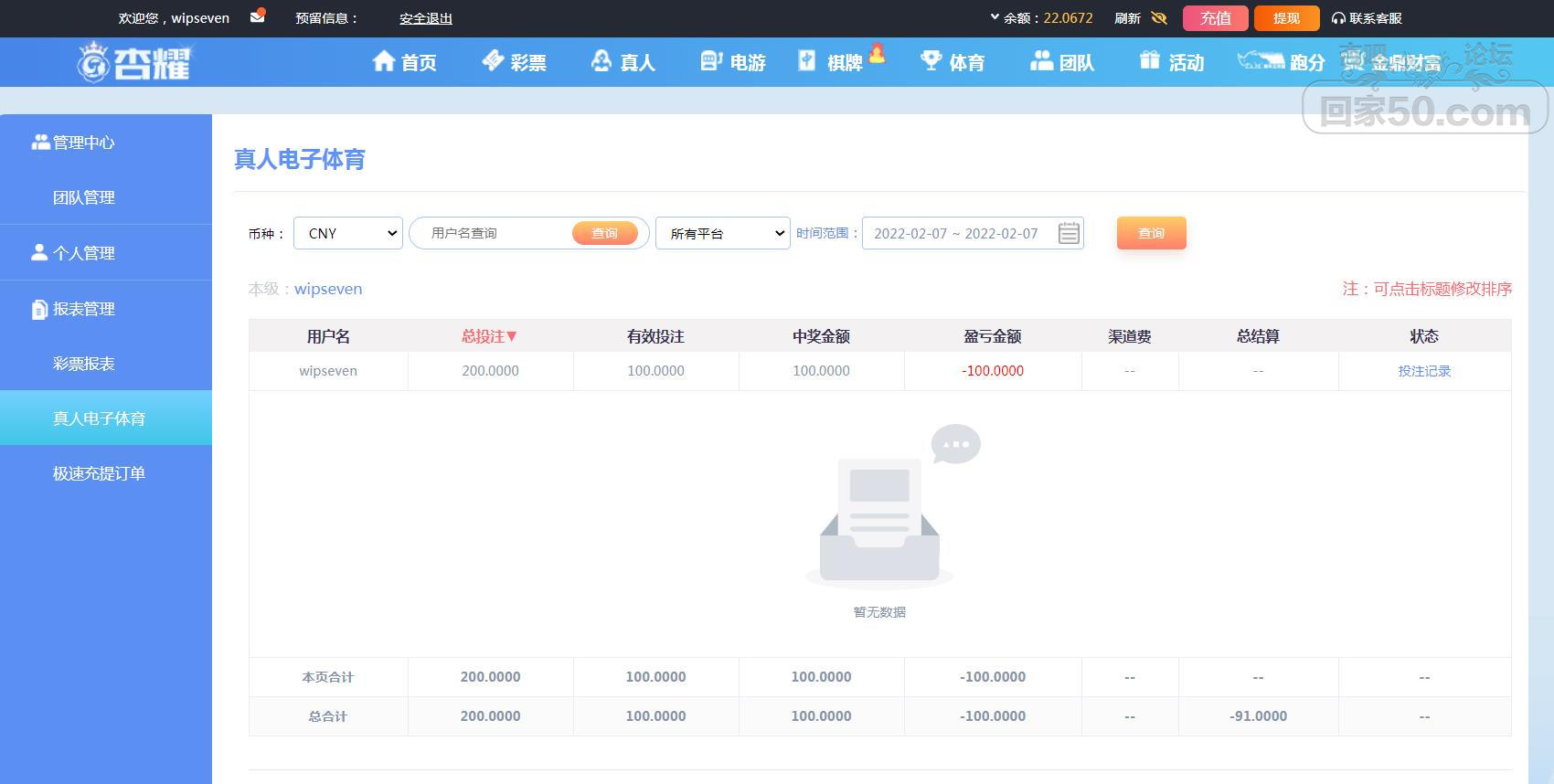The height and width of the screenshot is (784, 1554).
Task: Click the document icon beside 报表管理
Action: pyautogui.click(x=39, y=309)
